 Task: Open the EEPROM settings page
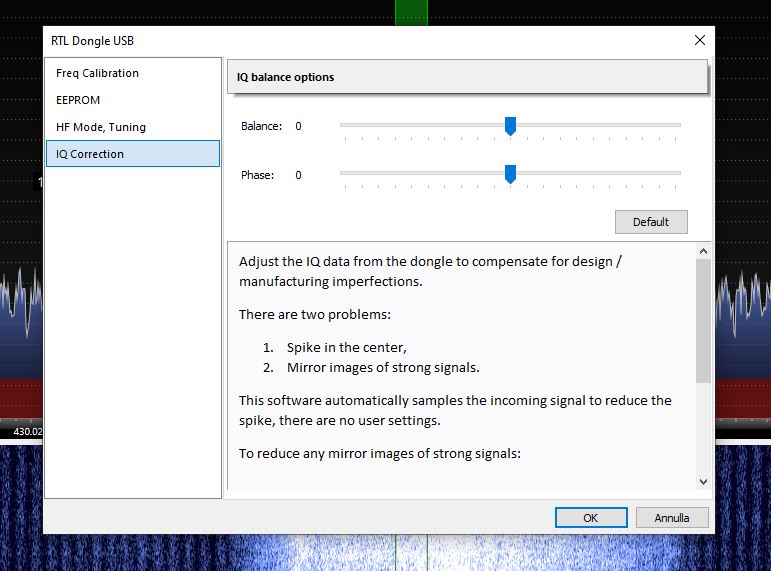click(78, 100)
